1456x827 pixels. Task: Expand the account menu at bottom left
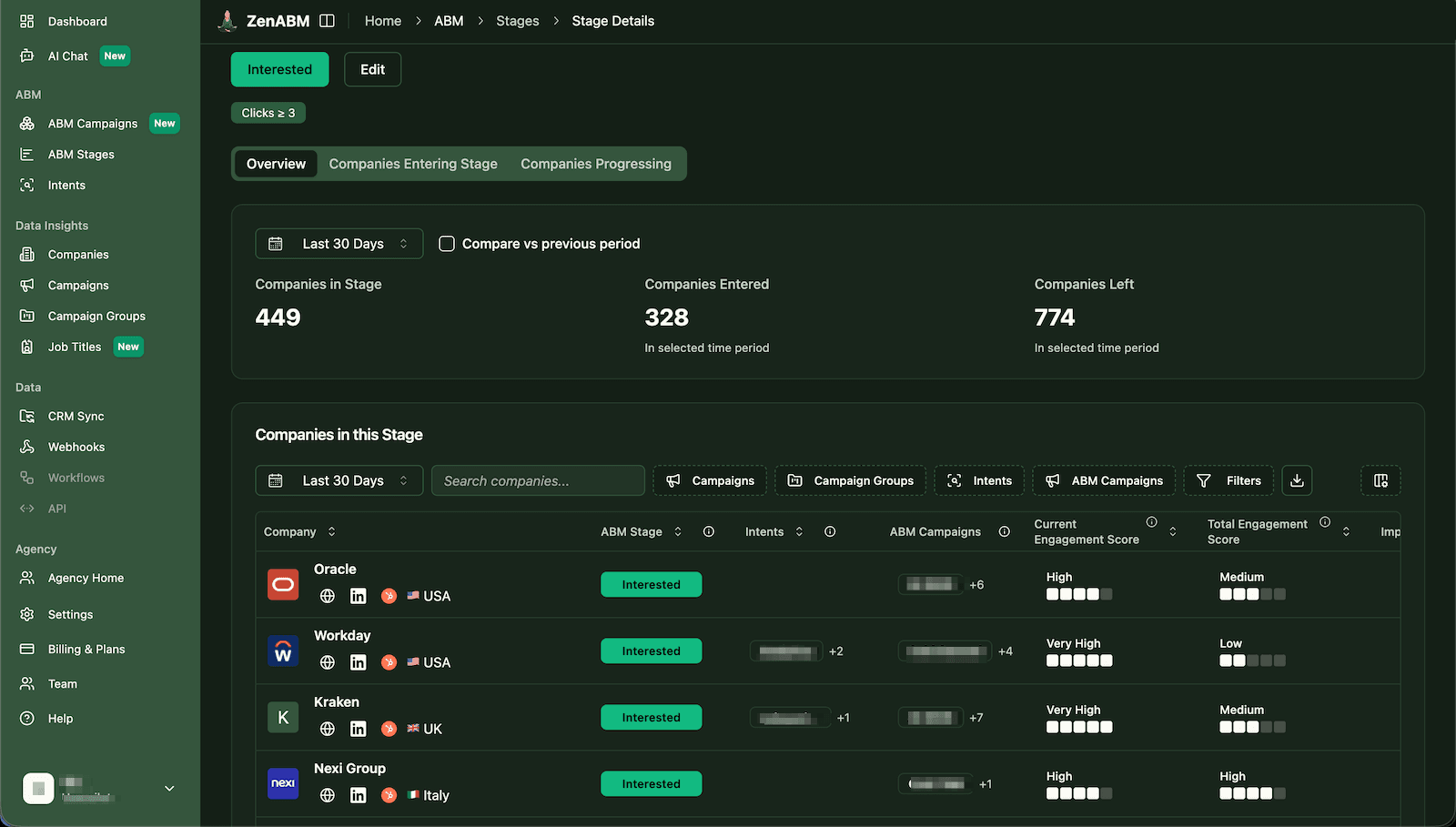point(168,788)
